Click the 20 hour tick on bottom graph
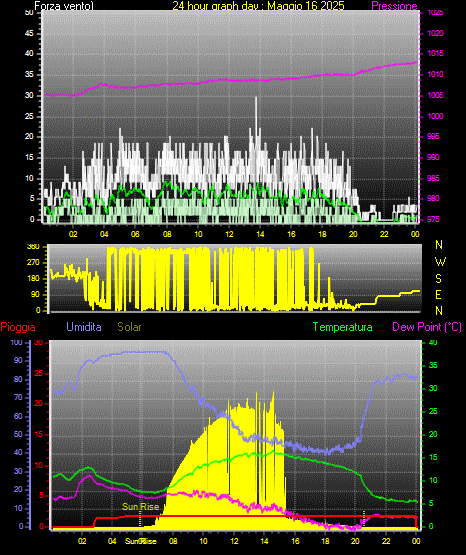 click(x=355, y=541)
